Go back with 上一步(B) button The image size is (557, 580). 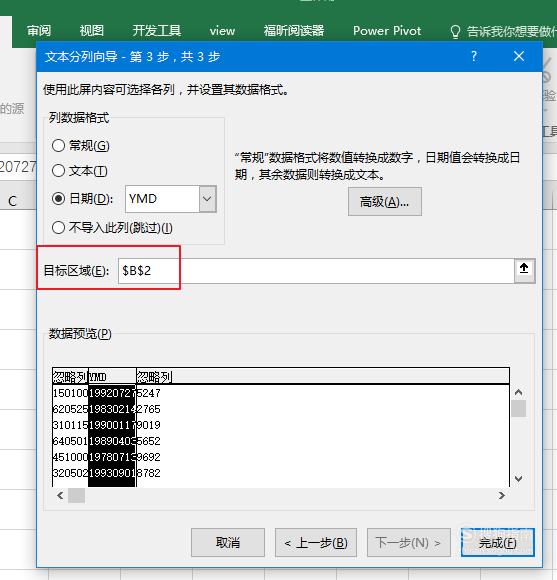click(x=316, y=543)
